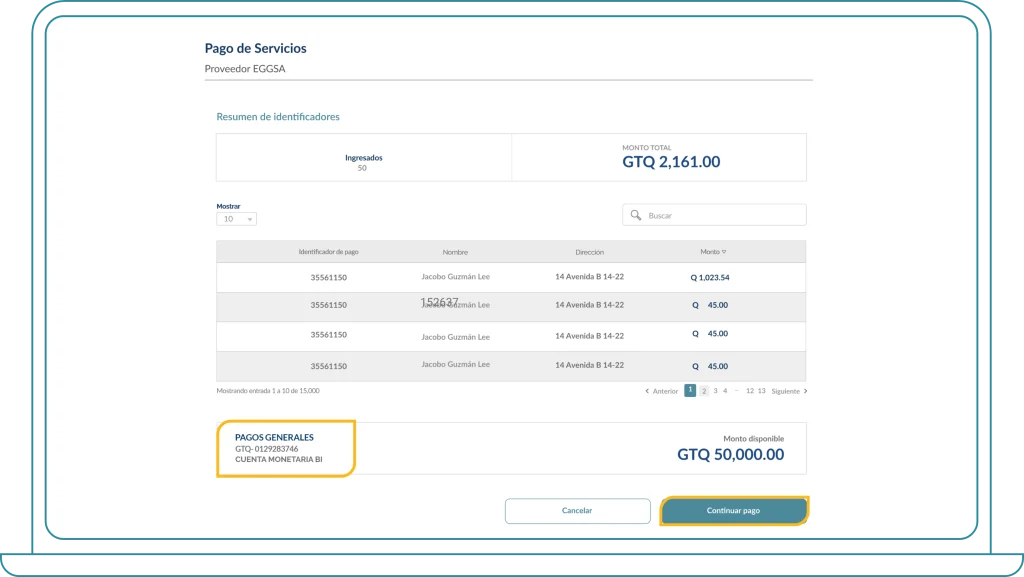The width and height of the screenshot is (1024, 577).
Task: Click the Anterior left chevron
Action: [647, 391]
